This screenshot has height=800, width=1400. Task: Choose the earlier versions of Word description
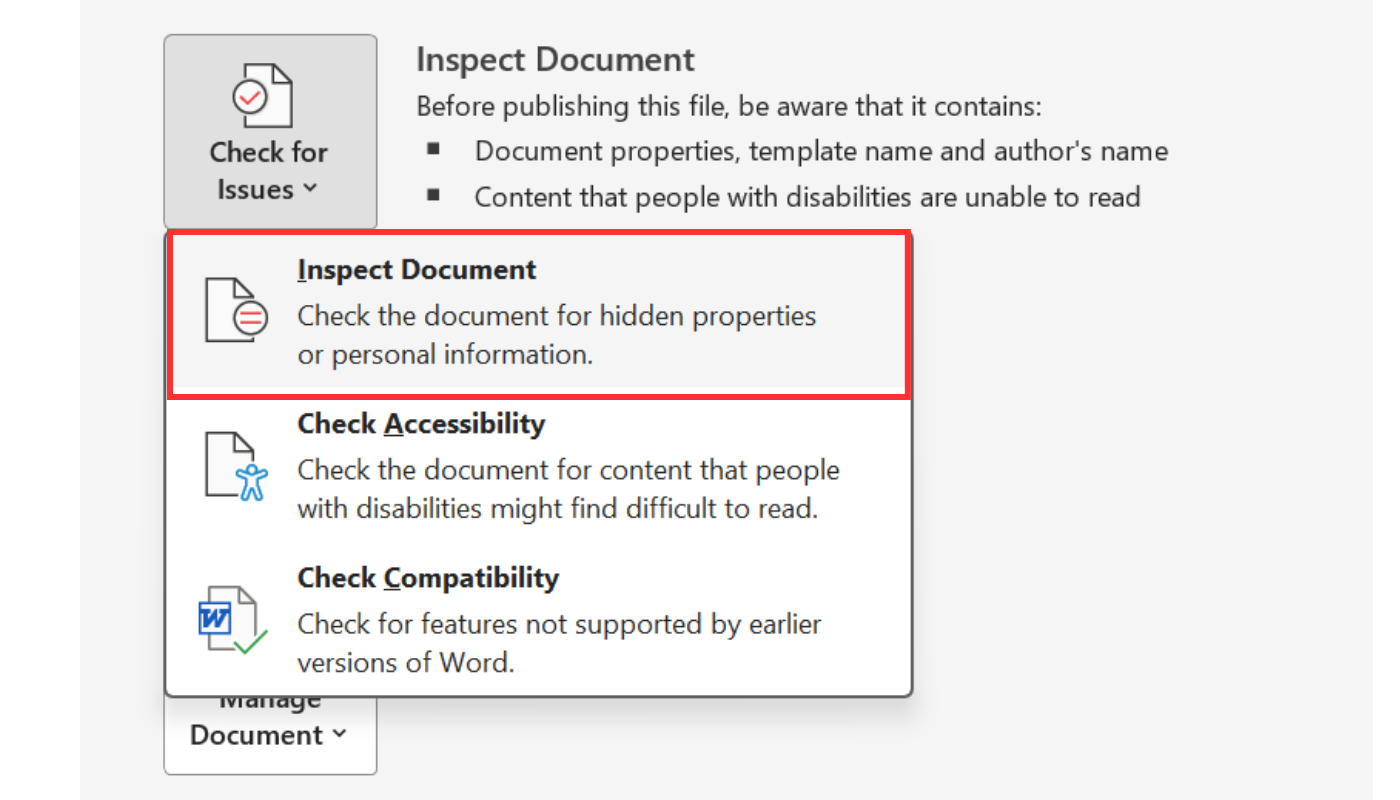[559, 643]
